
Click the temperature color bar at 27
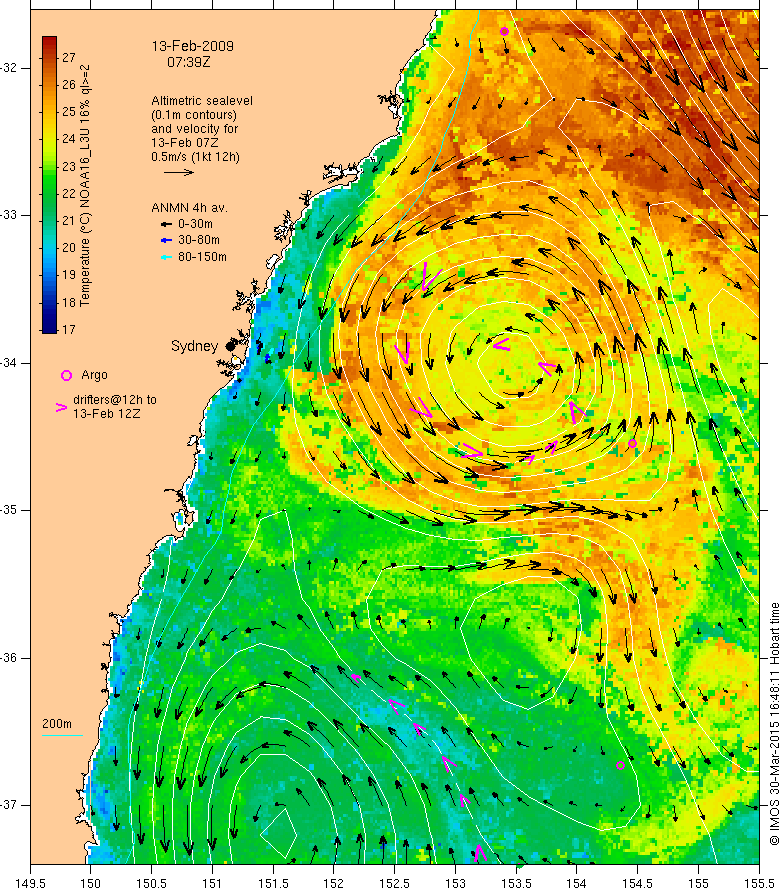click(49, 57)
